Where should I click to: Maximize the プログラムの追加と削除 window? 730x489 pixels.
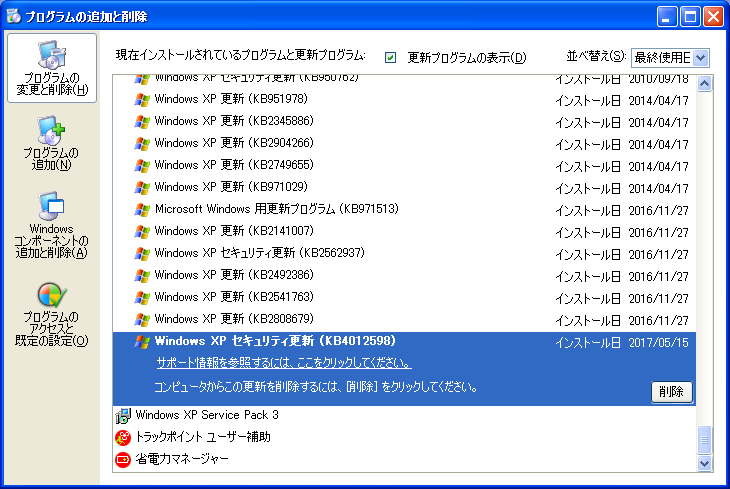click(x=690, y=17)
